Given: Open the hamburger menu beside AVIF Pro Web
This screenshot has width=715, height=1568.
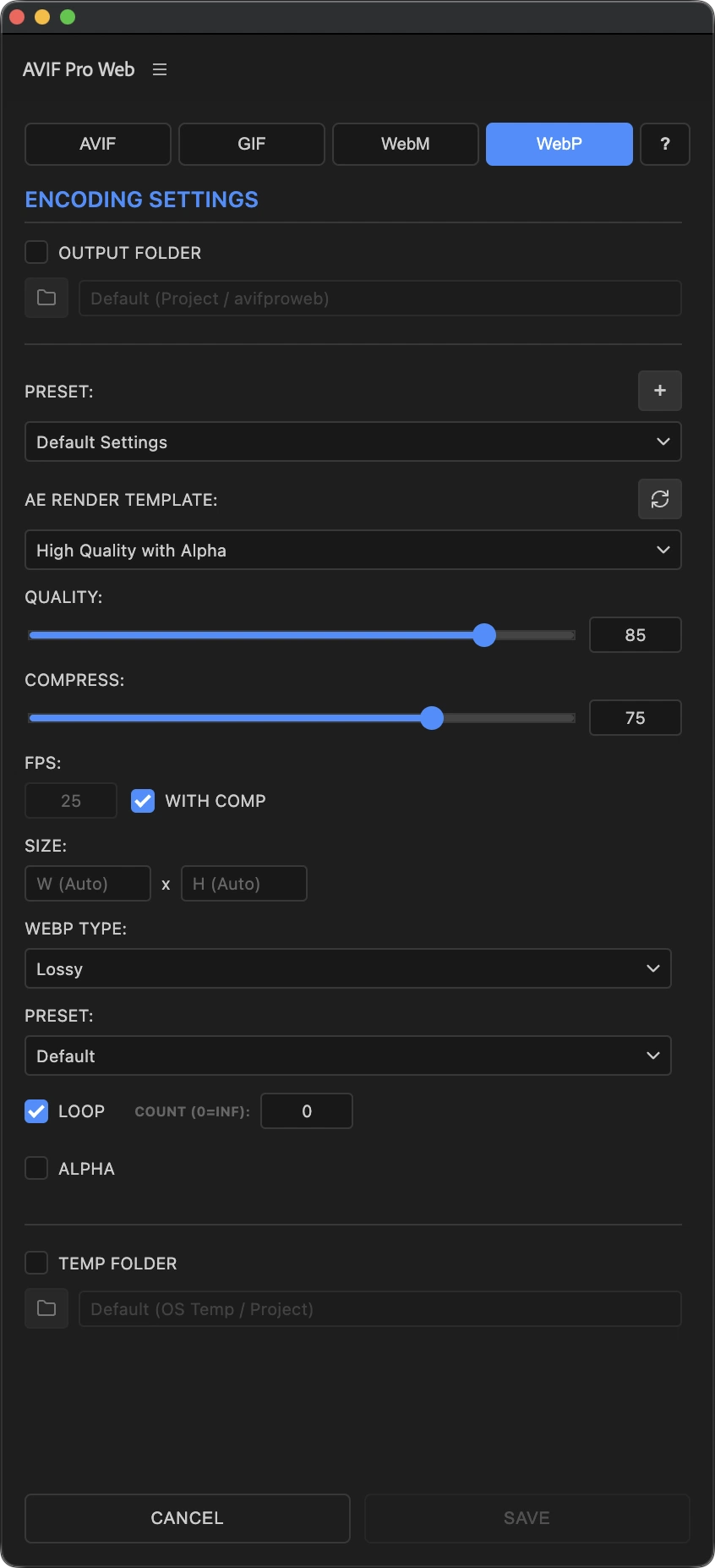Looking at the screenshot, I should coord(160,69).
